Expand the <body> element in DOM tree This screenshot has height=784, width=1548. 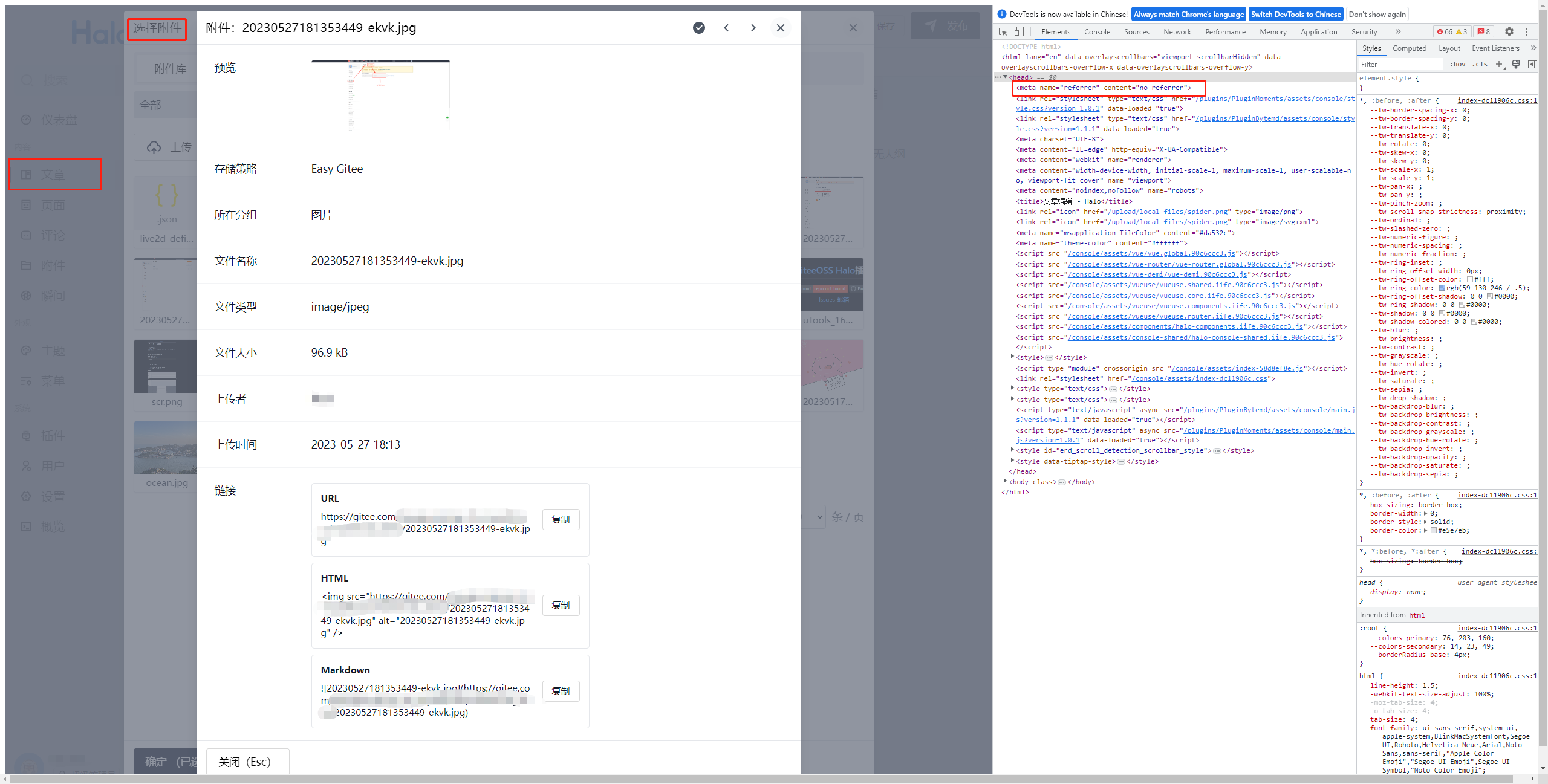(x=1006, y=482)
